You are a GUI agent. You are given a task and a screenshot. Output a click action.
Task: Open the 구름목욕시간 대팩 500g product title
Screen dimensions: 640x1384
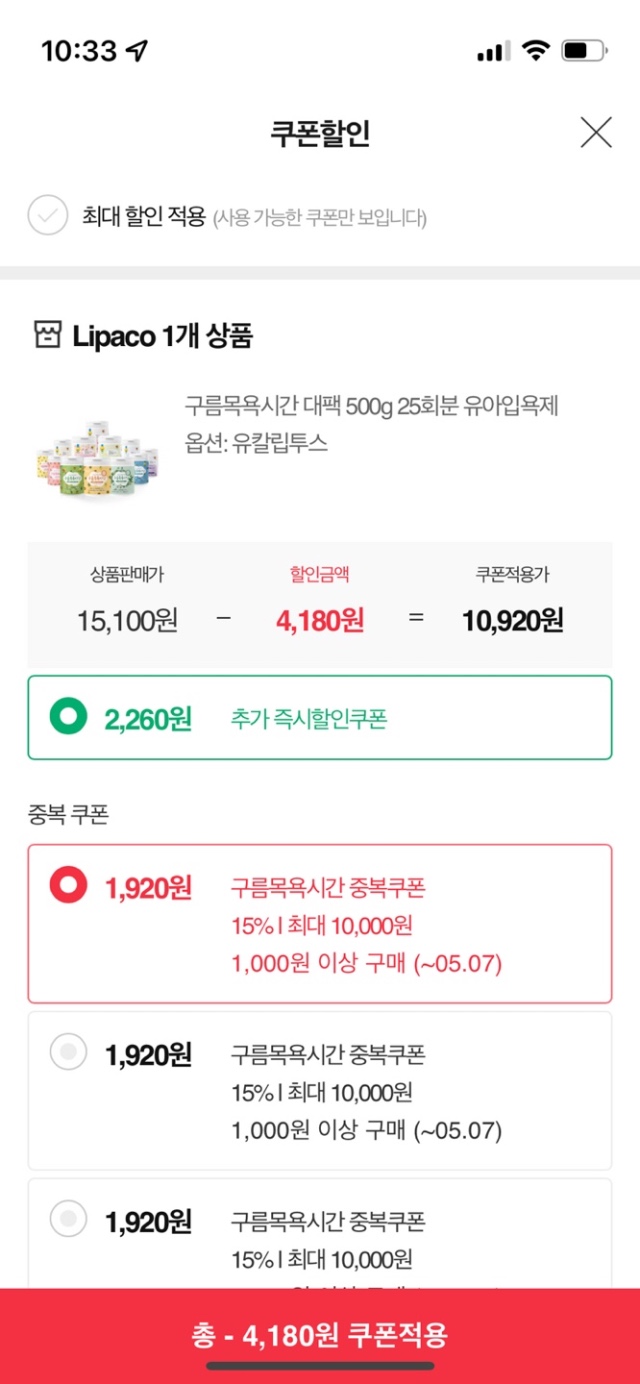click(371, 406)
